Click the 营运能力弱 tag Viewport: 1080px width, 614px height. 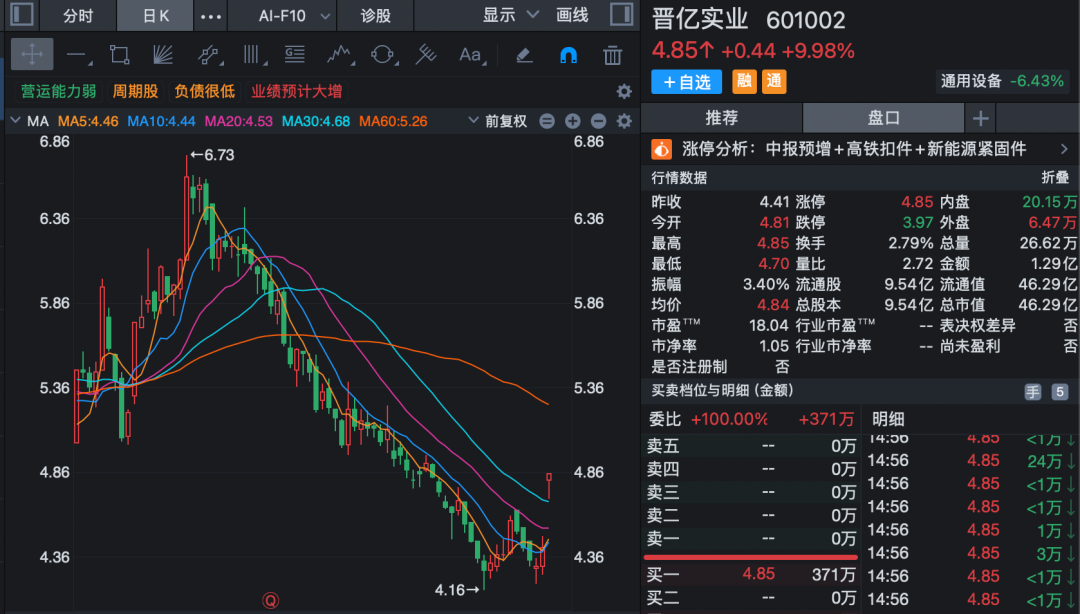(59, 91)
